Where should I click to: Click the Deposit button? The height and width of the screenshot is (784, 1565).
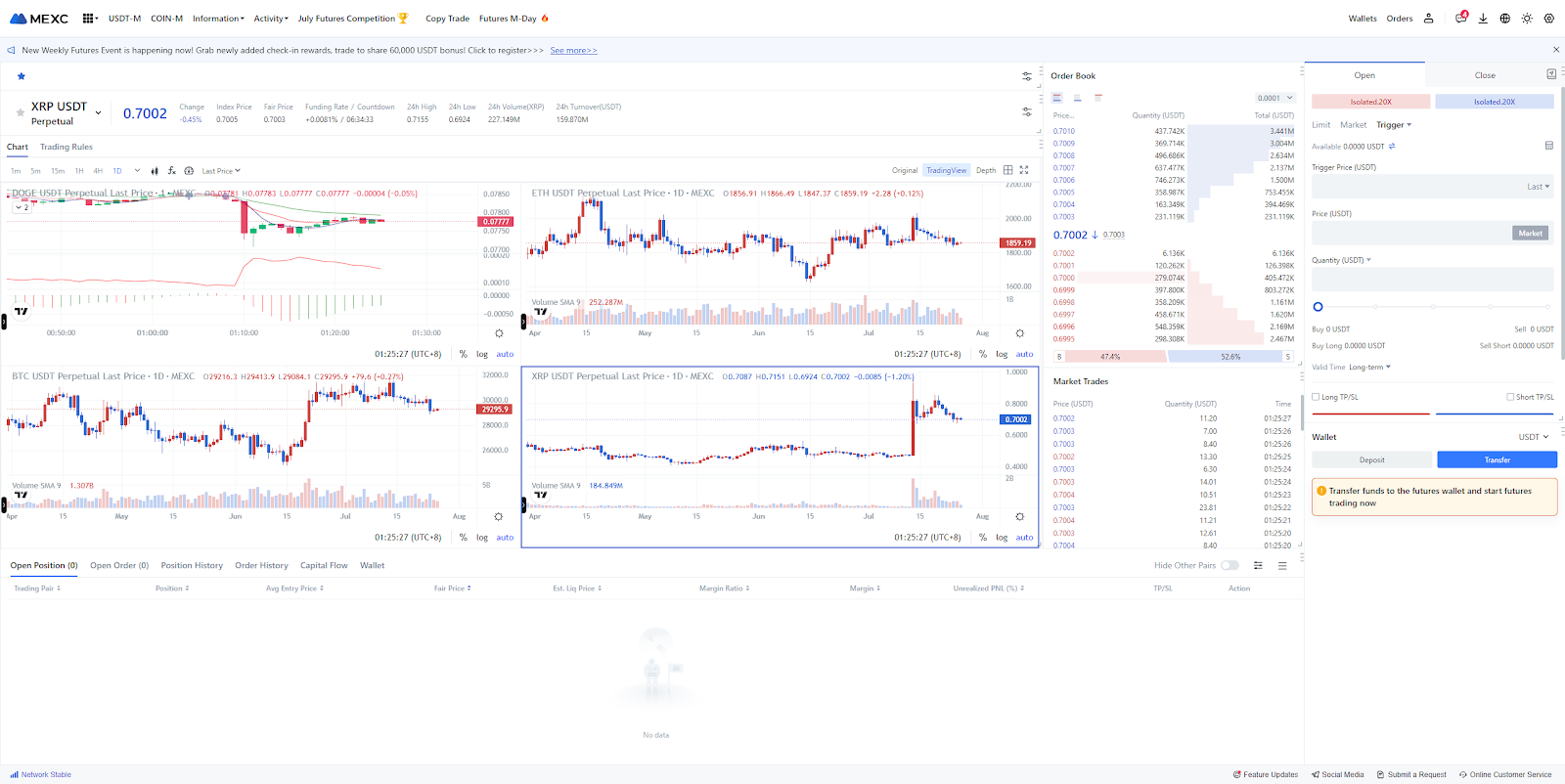(x=1371, y=459)
